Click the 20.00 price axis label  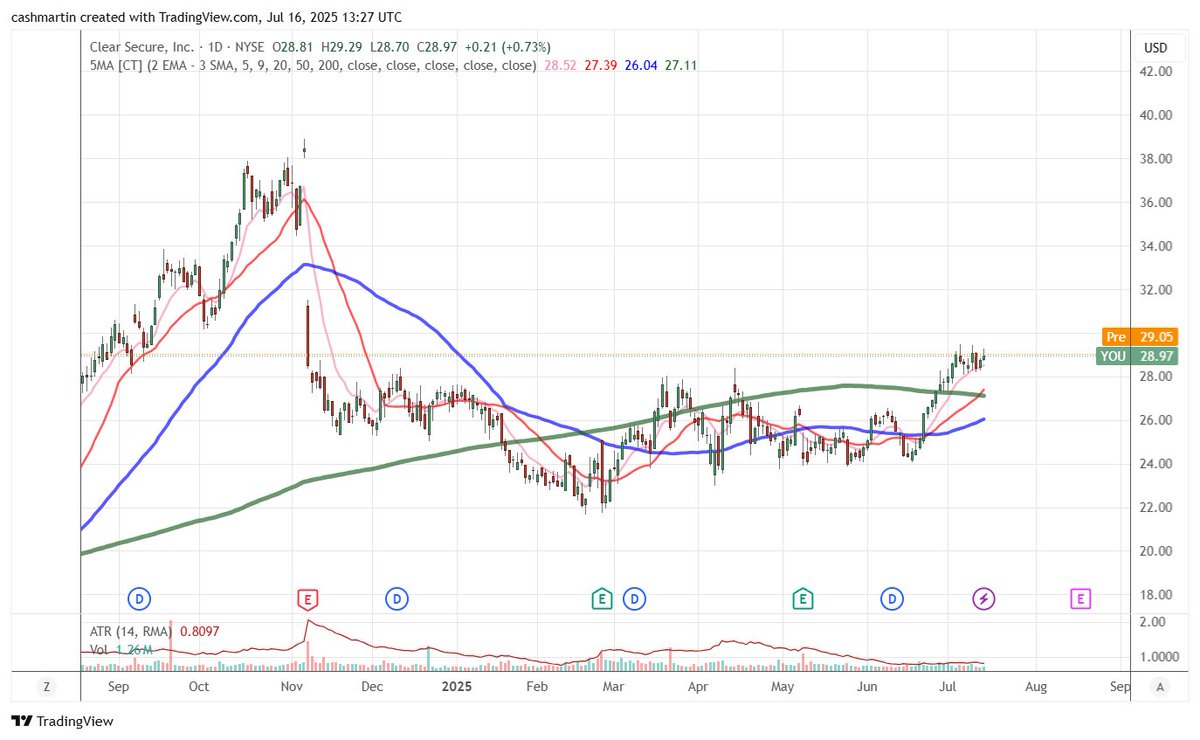click(1158, 551)
